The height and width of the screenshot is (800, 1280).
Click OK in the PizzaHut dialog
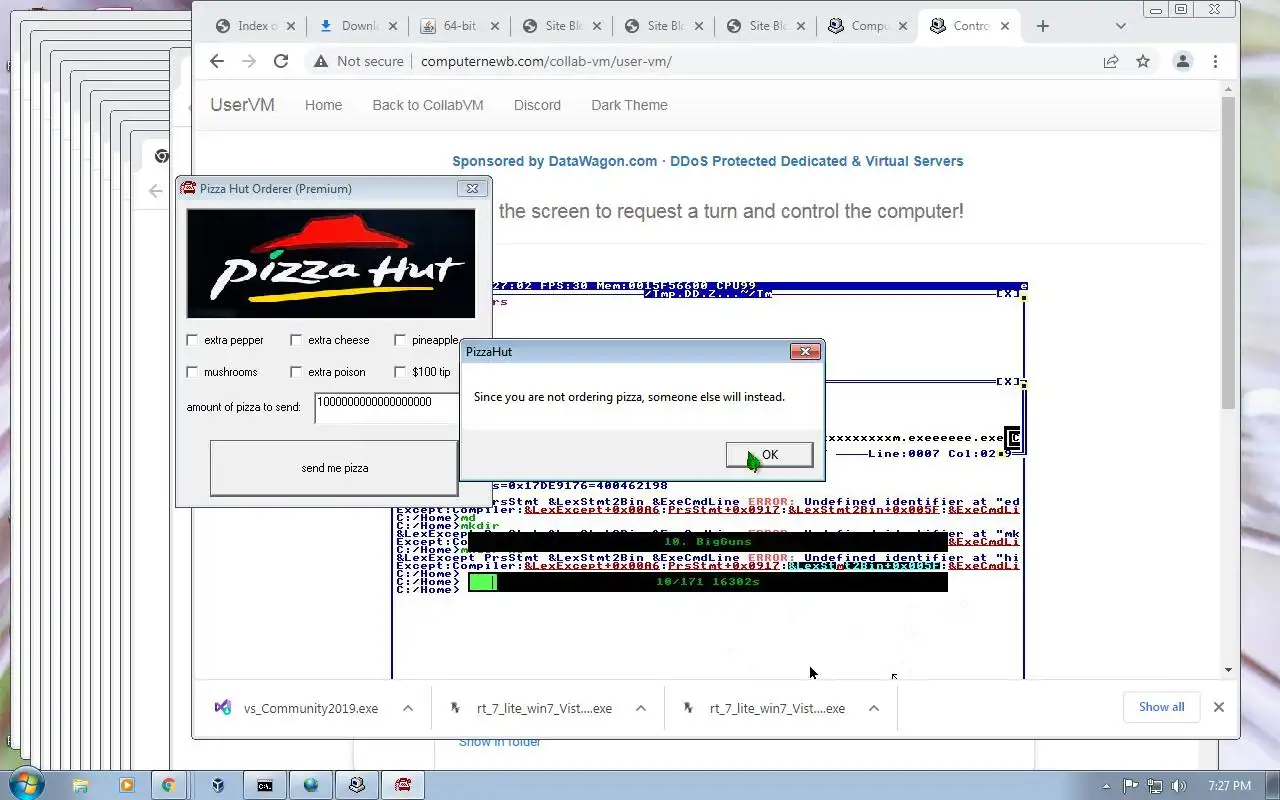769,455
